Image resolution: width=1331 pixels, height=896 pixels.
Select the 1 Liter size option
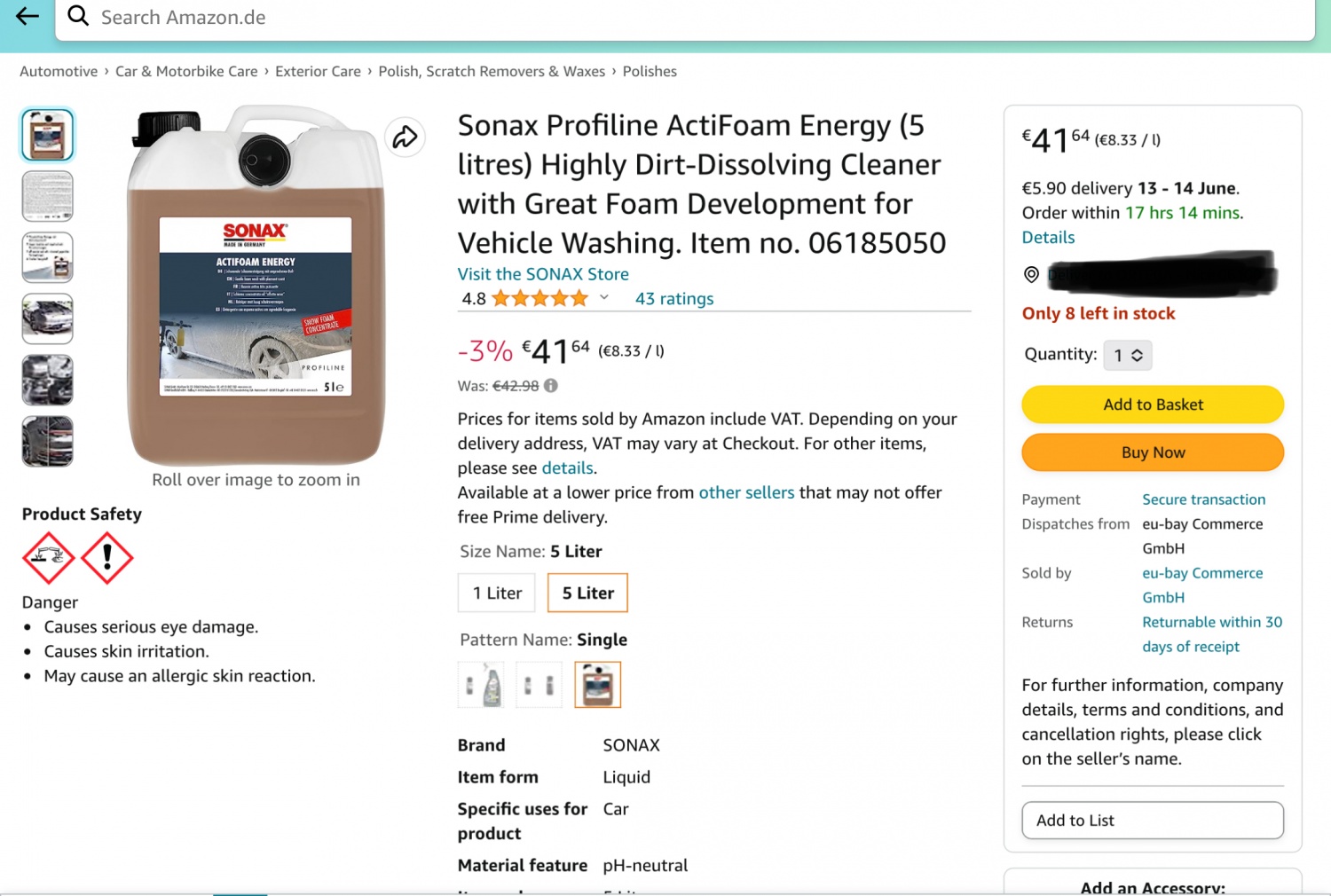(497, 593)
